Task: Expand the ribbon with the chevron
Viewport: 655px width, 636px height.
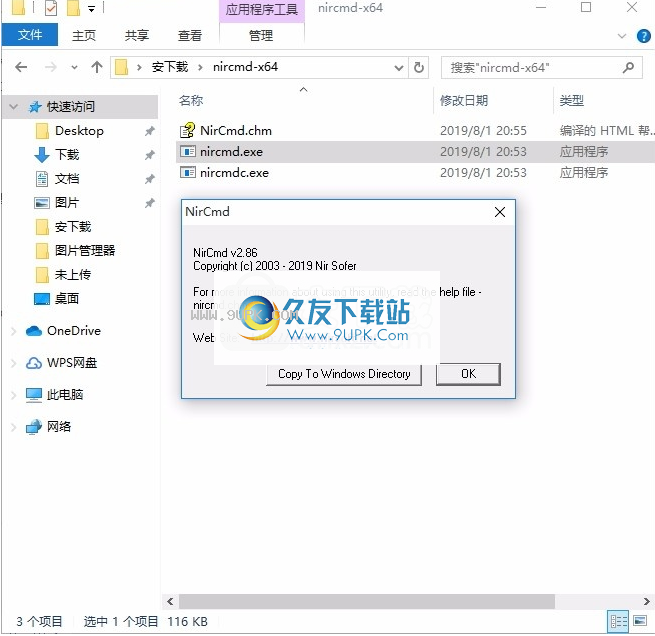Action: click(x=622, y=36)
